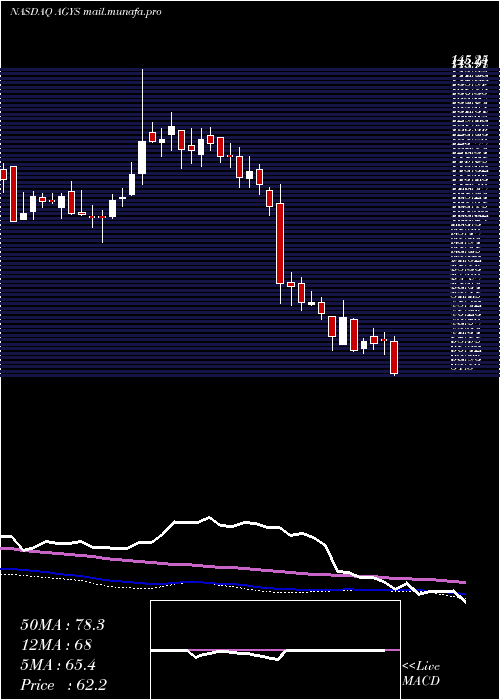Click the <<Live MACD label

coord(421,674)
